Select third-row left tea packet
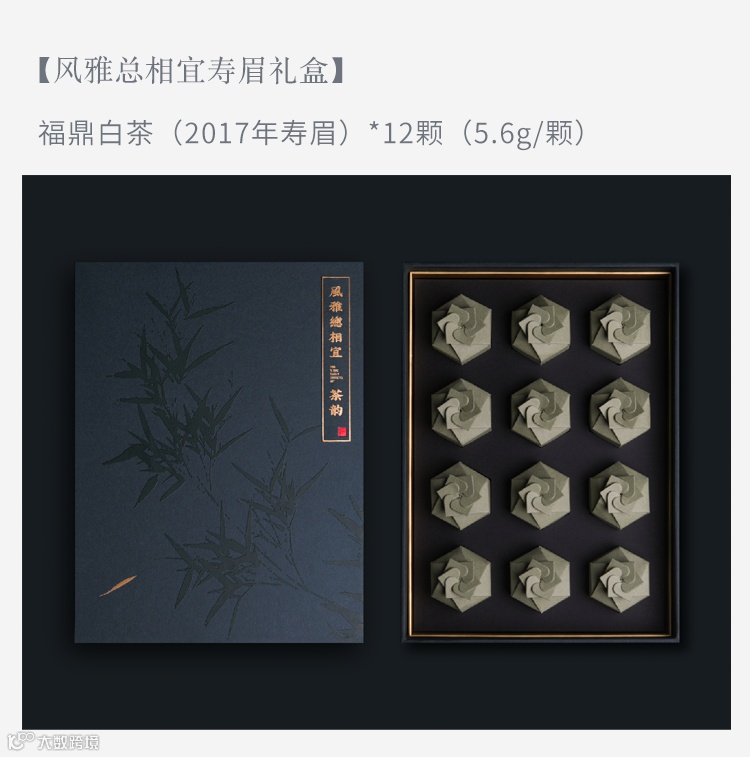This screenshot has width=750, height=757. tap(460, 496)
